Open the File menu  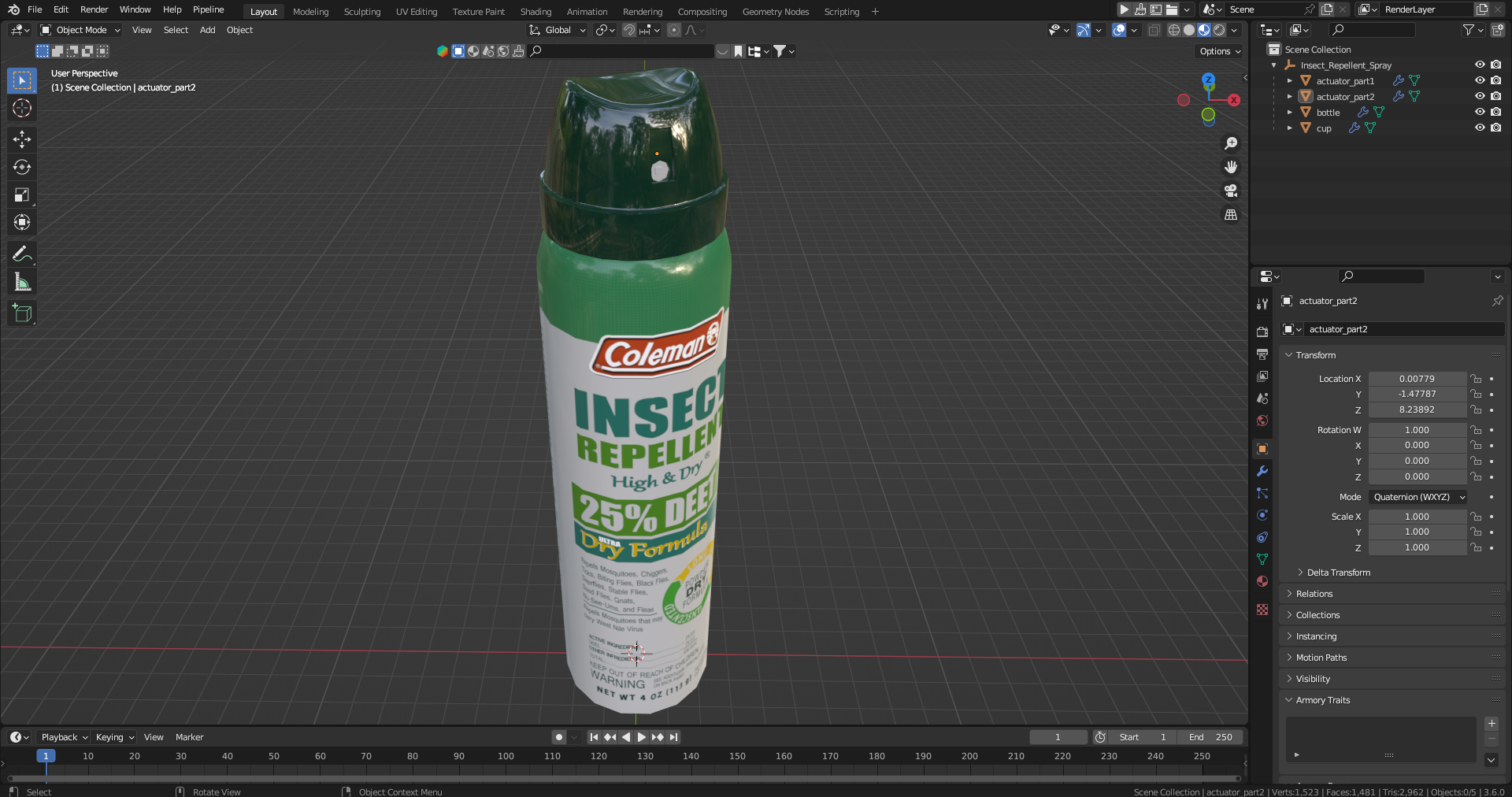tap(35, 9)
